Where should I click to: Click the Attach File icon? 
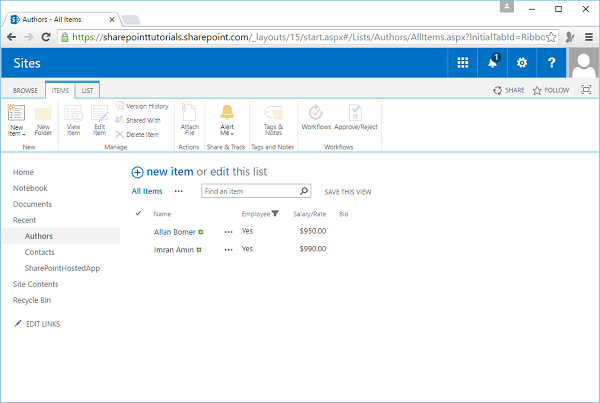point(189,116)
